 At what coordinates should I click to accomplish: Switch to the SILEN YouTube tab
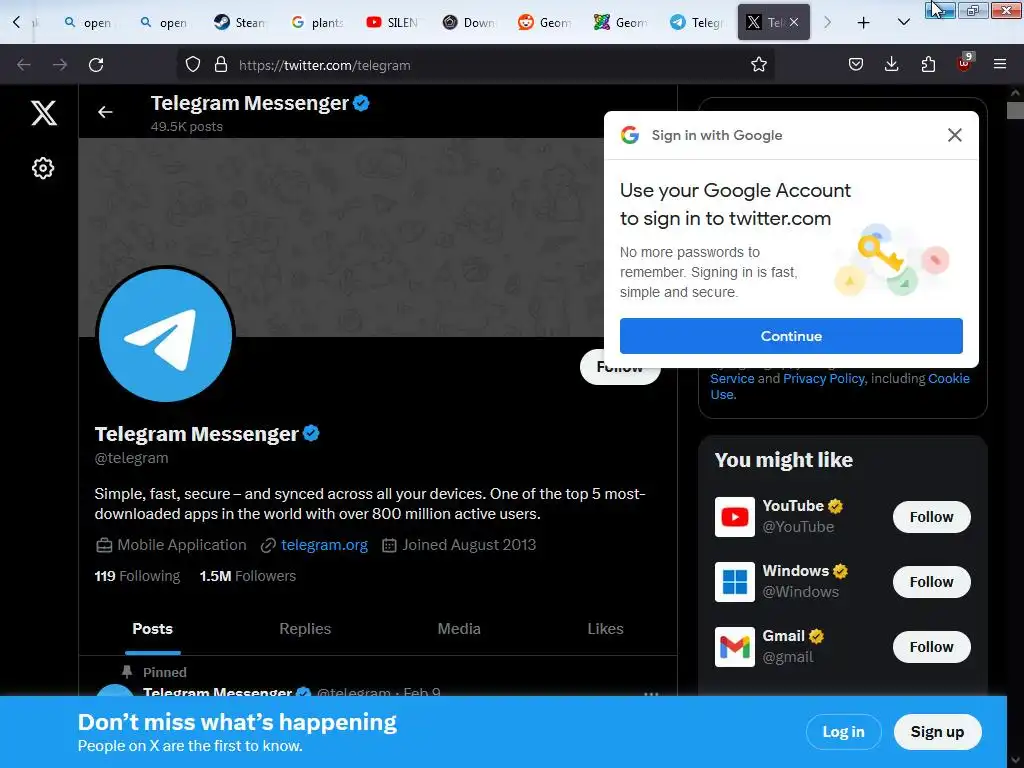point(392,22)
